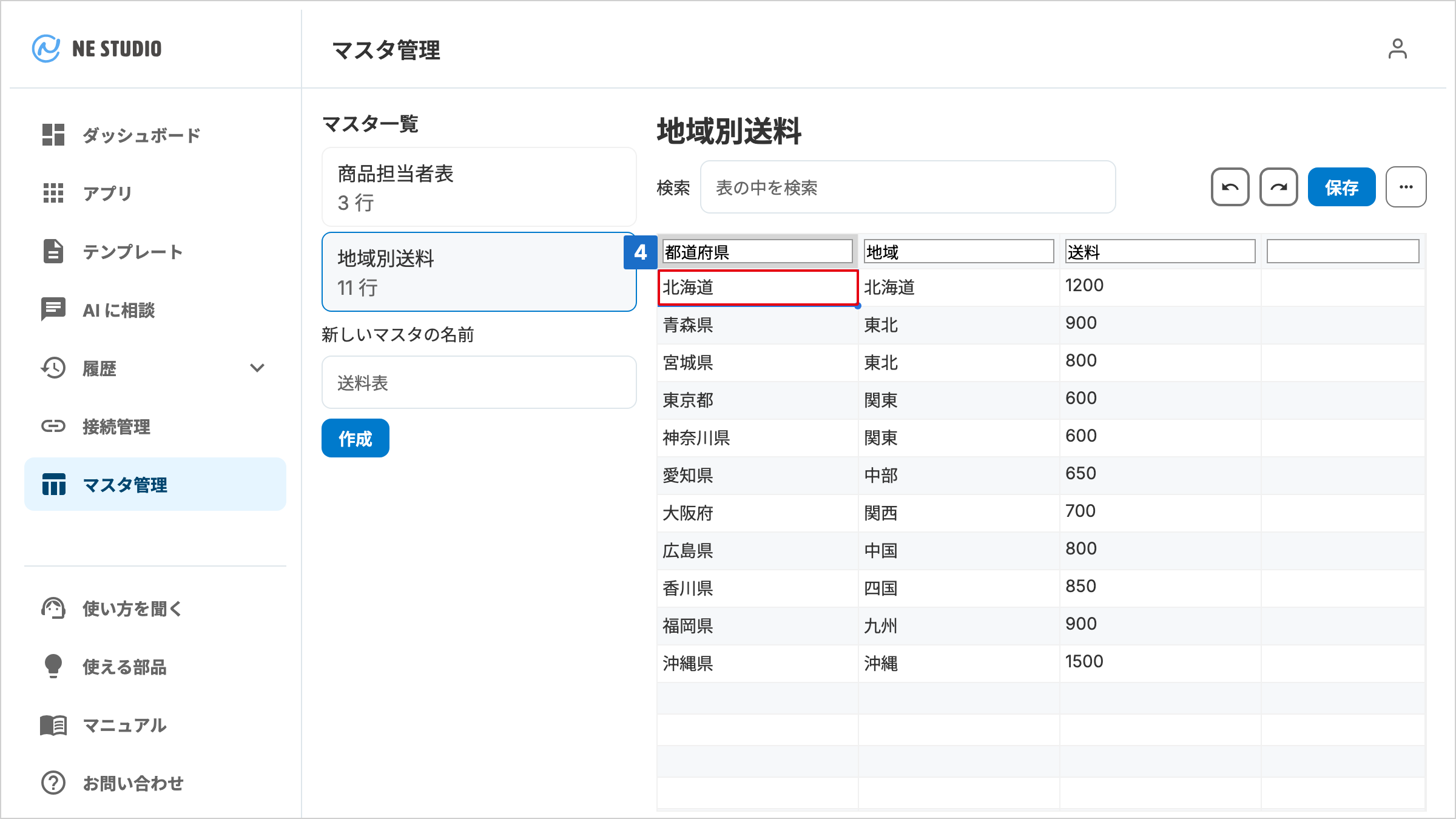Open お問い合わせ link
This screenshot has height=819, width=1456.
click(x=155, y=783)
